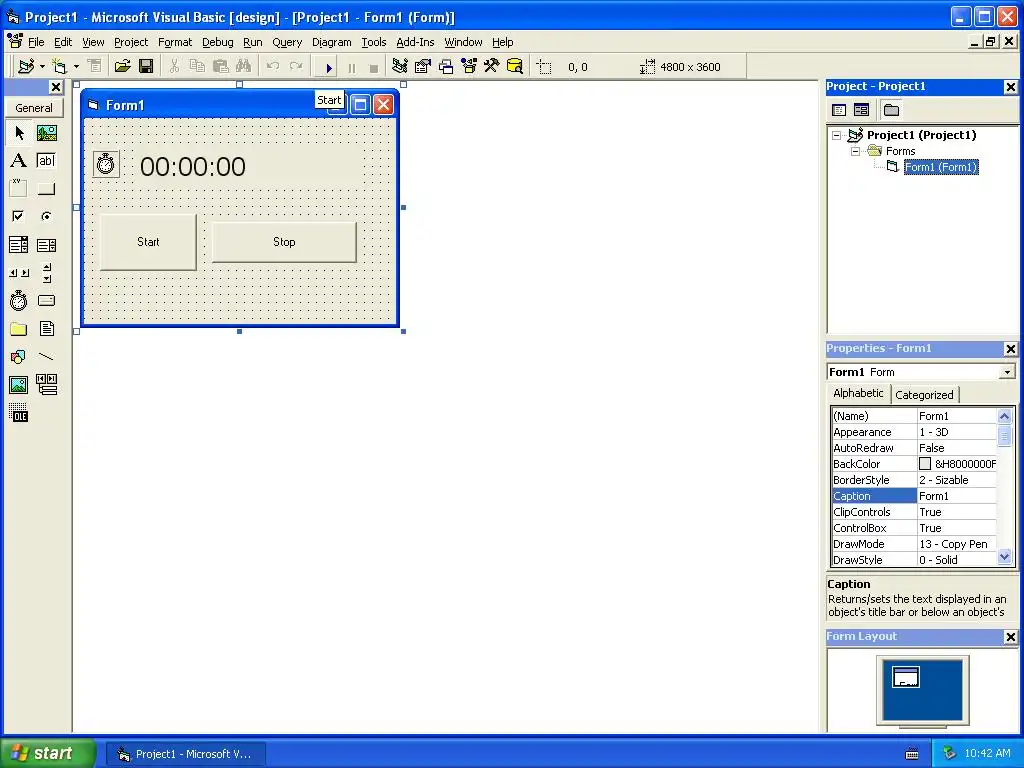Click Save Project floppy disk icon
This screenshot has height=768, width=1024.
coord(146,66)
